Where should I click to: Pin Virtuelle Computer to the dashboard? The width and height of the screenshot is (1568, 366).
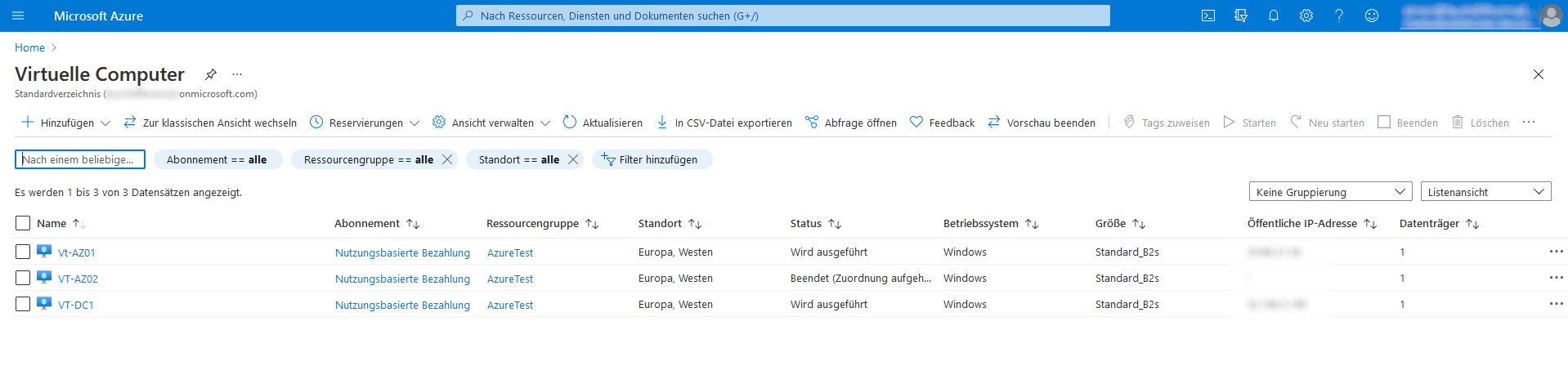[211, 74]
